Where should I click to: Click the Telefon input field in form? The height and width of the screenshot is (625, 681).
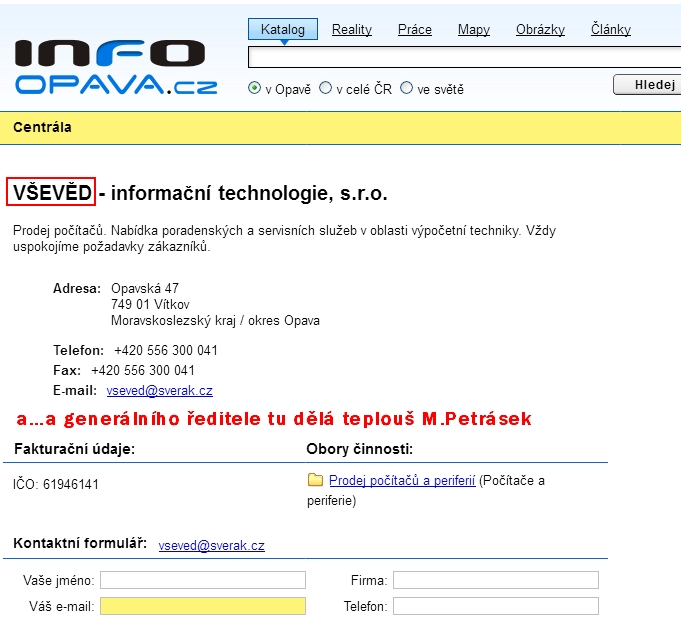[x=496, y=606]
